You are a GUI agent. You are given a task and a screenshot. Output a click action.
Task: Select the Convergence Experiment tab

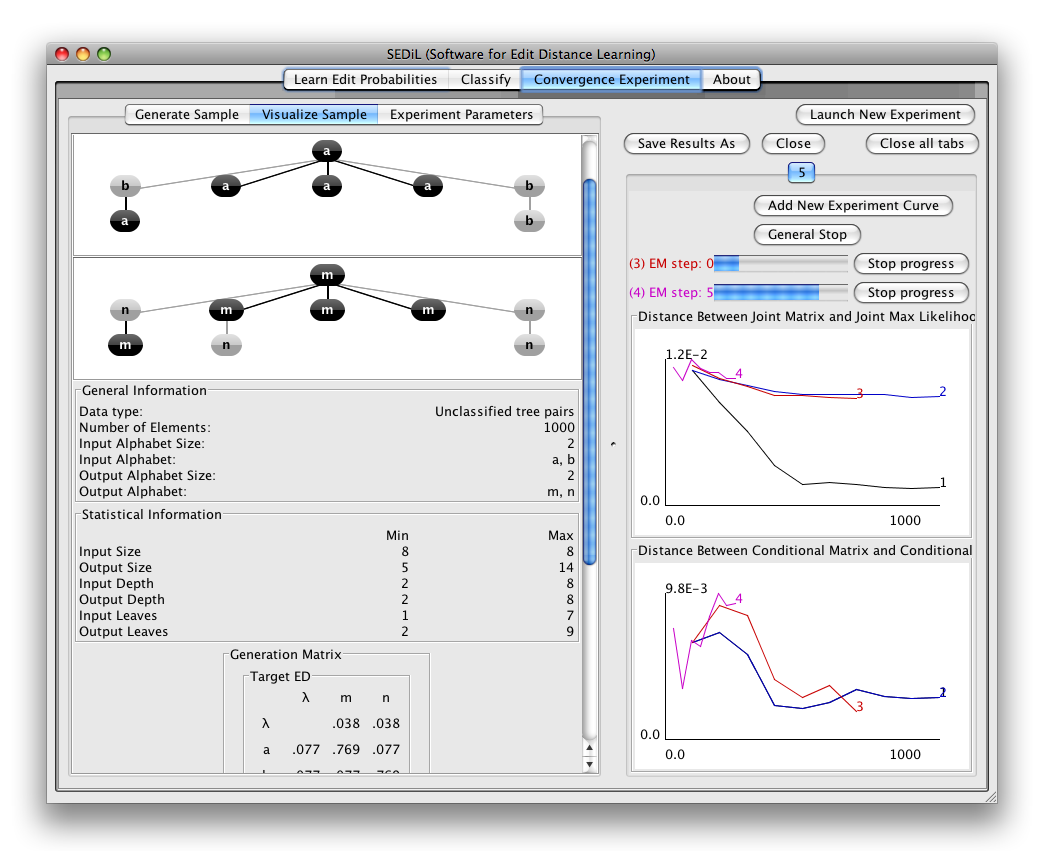(x=611, y=79)
